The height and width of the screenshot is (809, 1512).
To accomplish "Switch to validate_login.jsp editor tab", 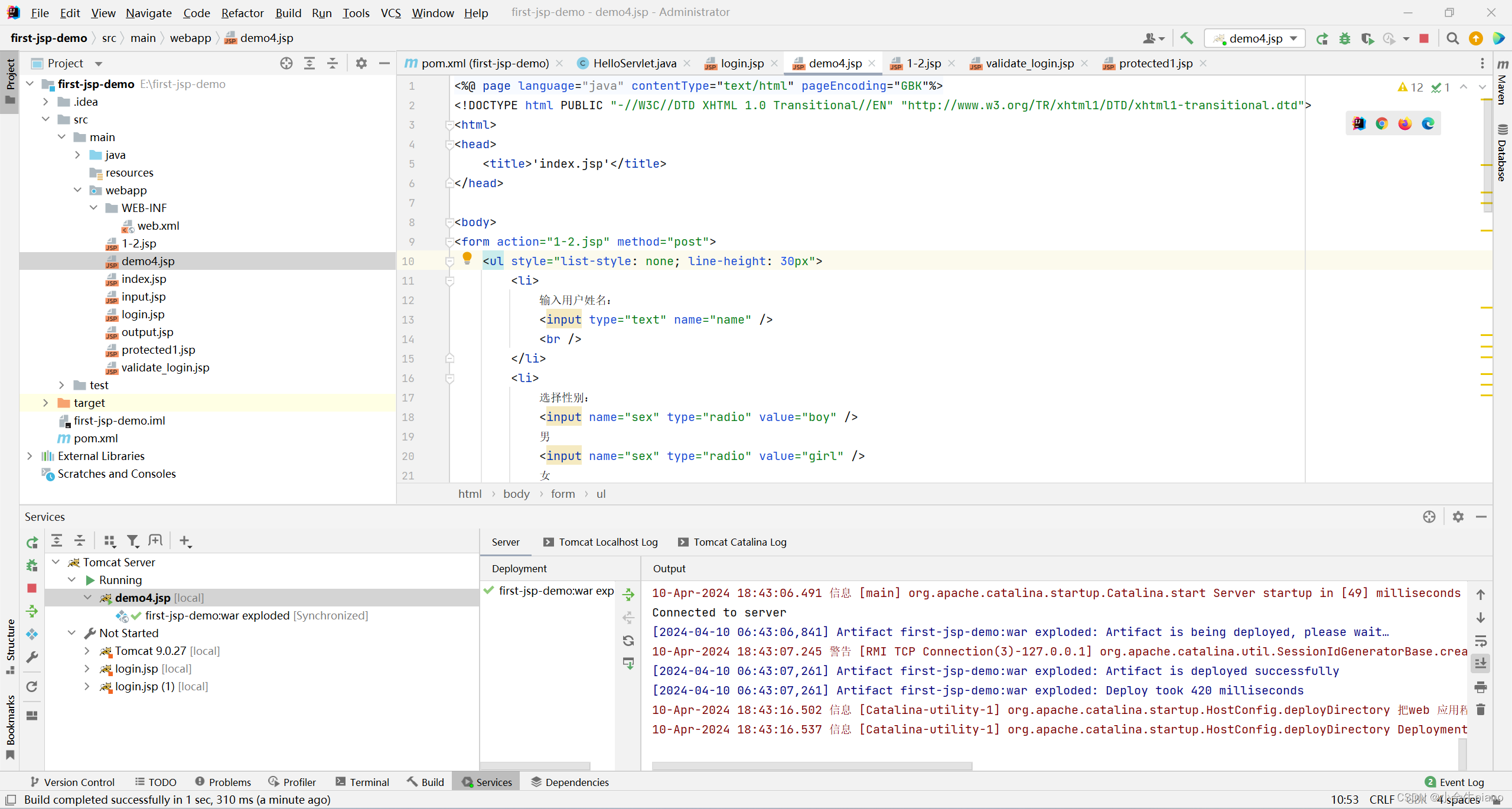I will [x=1029, y=63].
